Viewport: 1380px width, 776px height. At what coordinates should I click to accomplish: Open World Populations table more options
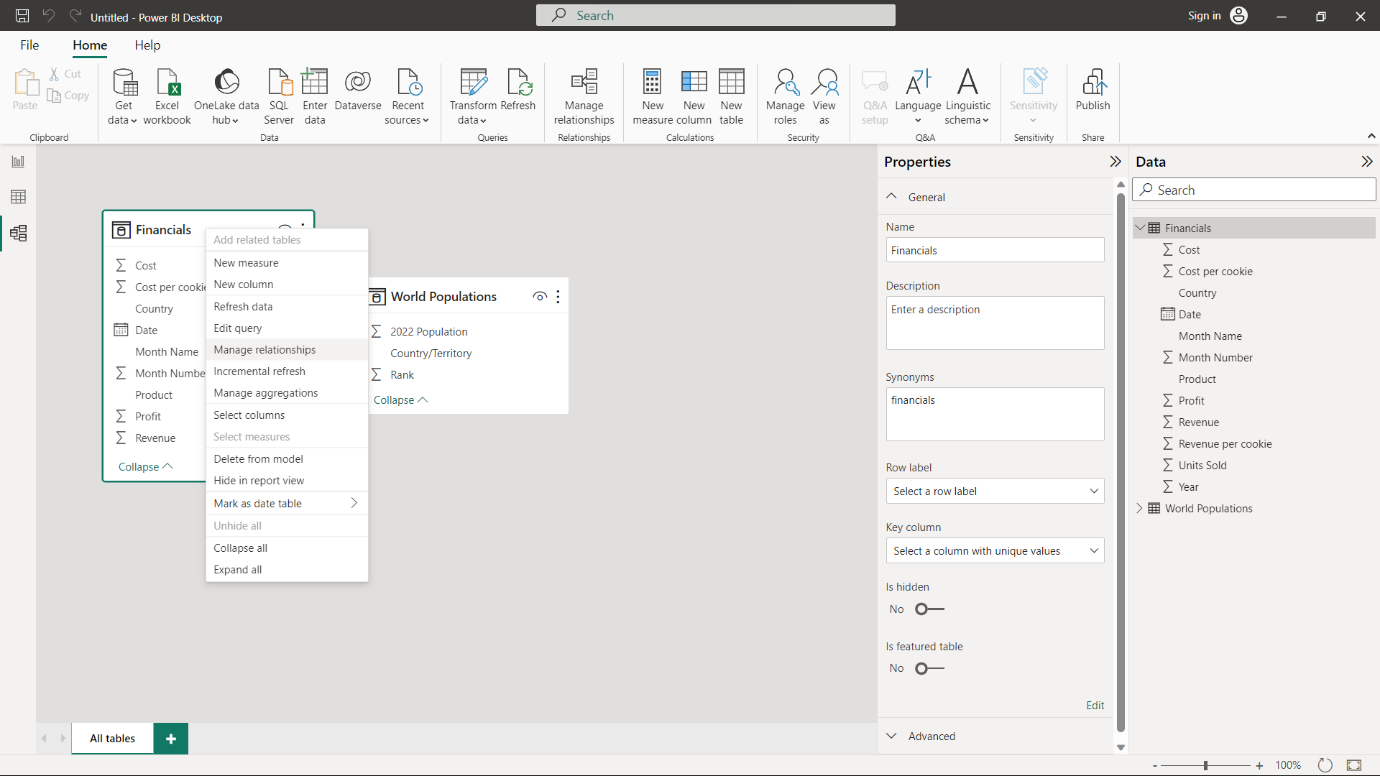coord(558,296)
